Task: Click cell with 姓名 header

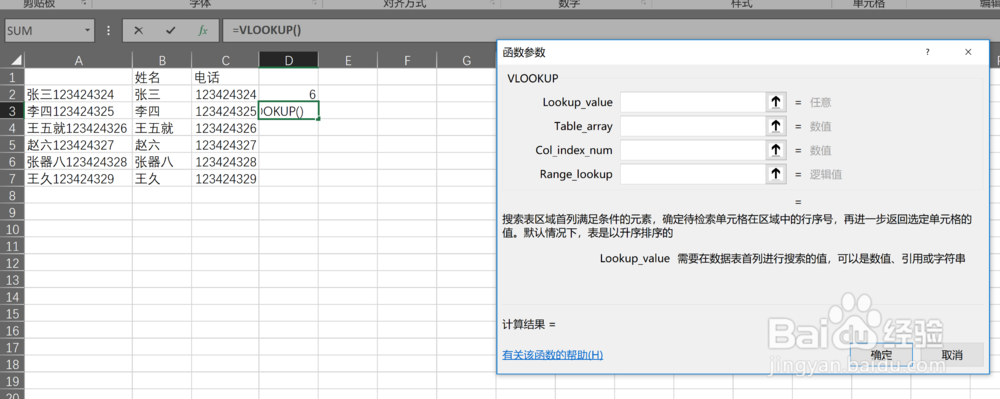Action: pos(162,78)
